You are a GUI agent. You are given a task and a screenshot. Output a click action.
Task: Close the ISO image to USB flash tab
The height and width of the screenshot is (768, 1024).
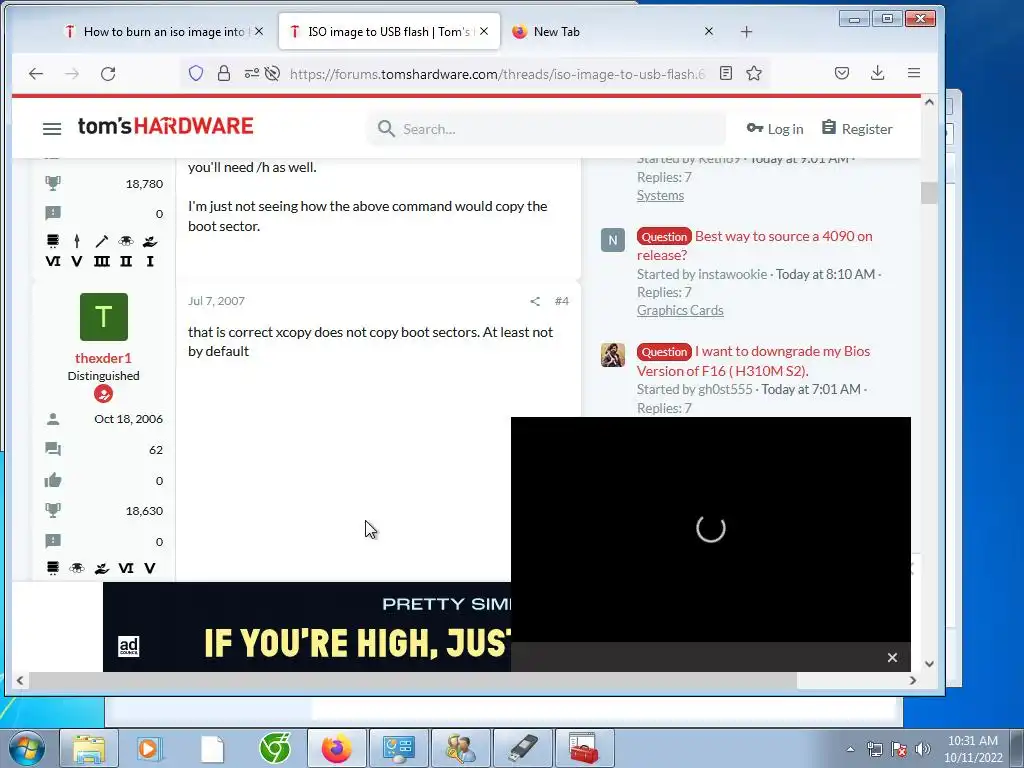click(x=484, y=31)
